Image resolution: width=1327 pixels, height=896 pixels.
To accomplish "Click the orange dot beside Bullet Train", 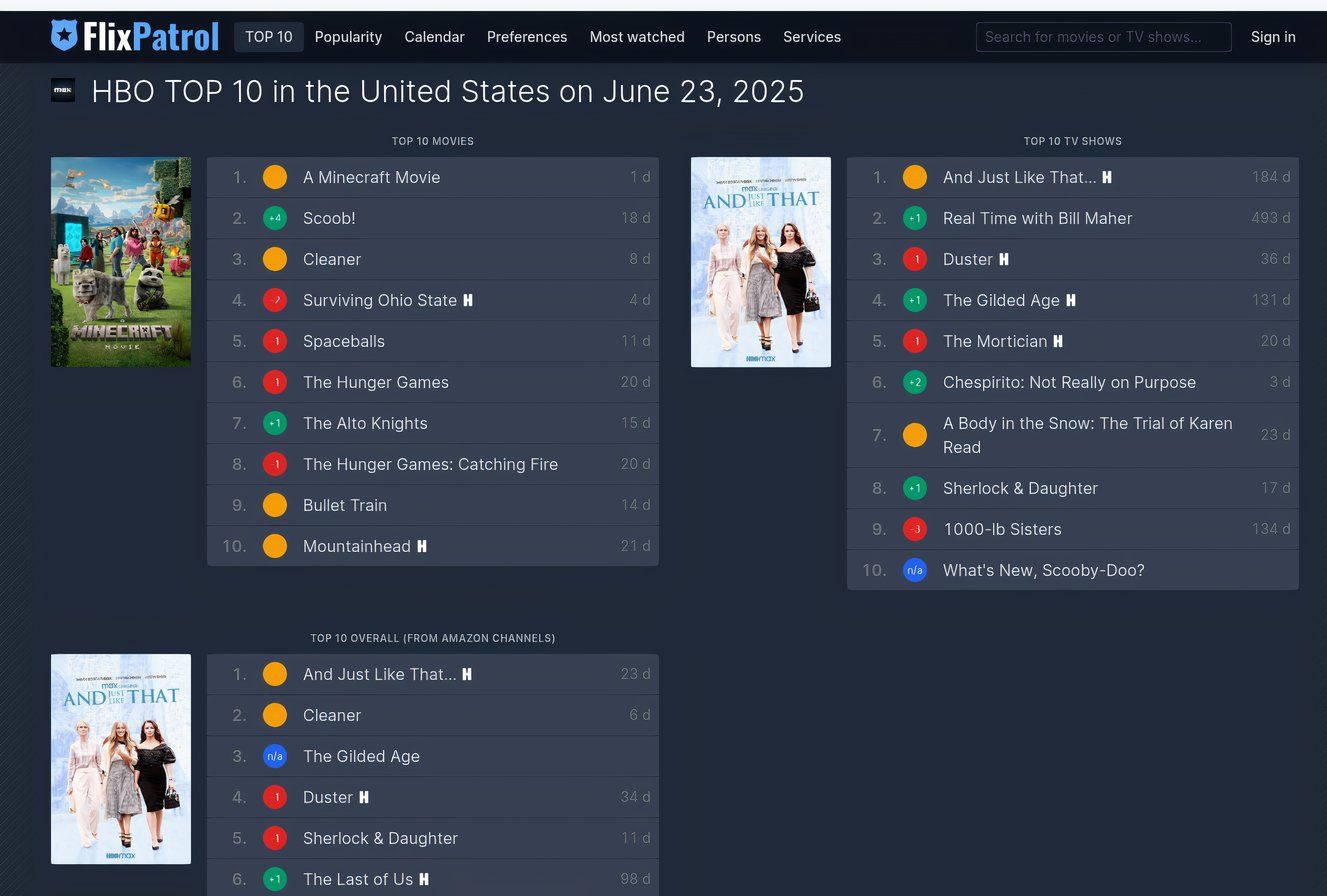I will (x=275, y=505).
